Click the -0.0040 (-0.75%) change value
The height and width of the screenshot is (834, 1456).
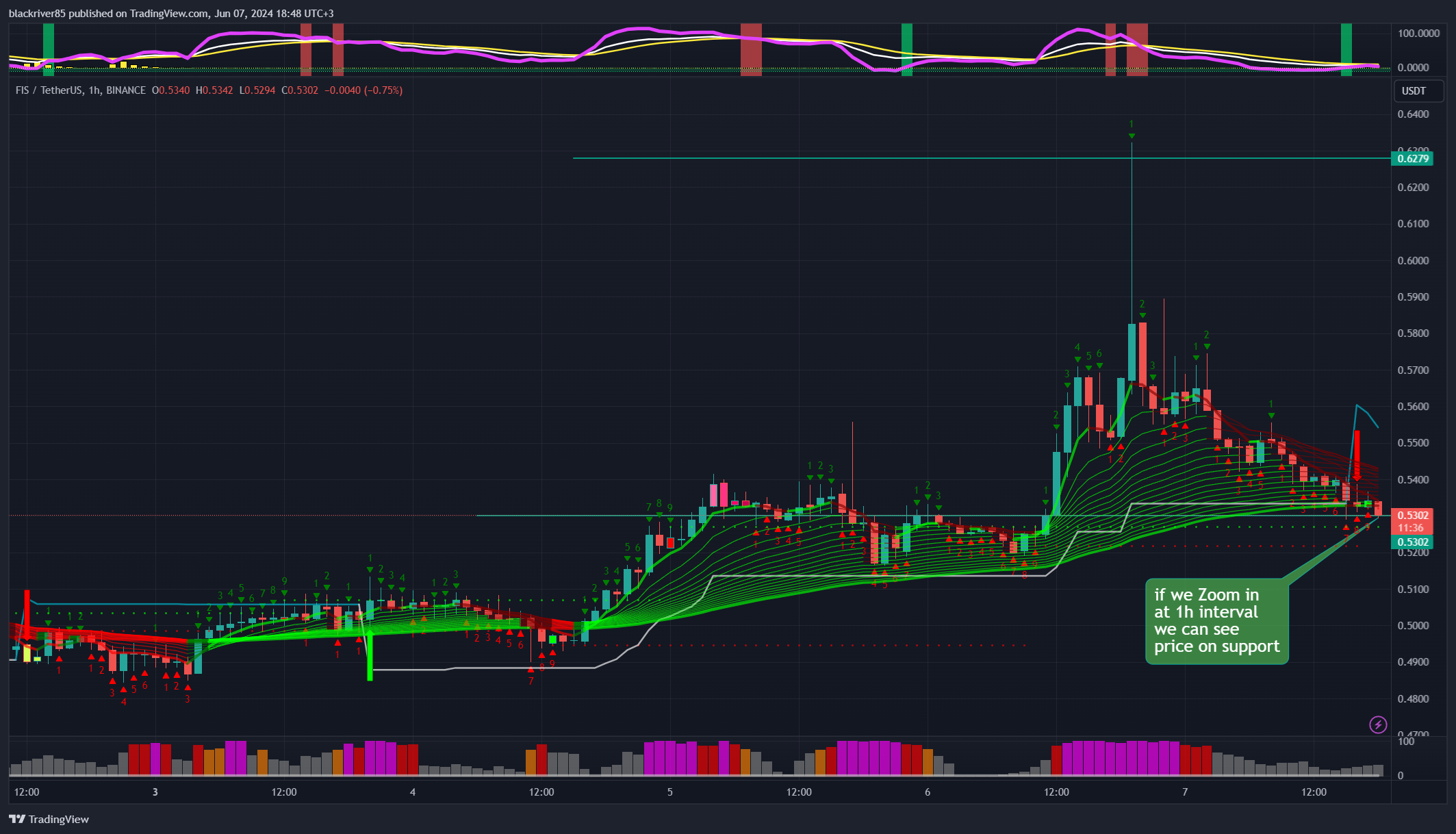pyautogui.click(x=363, y=90)
